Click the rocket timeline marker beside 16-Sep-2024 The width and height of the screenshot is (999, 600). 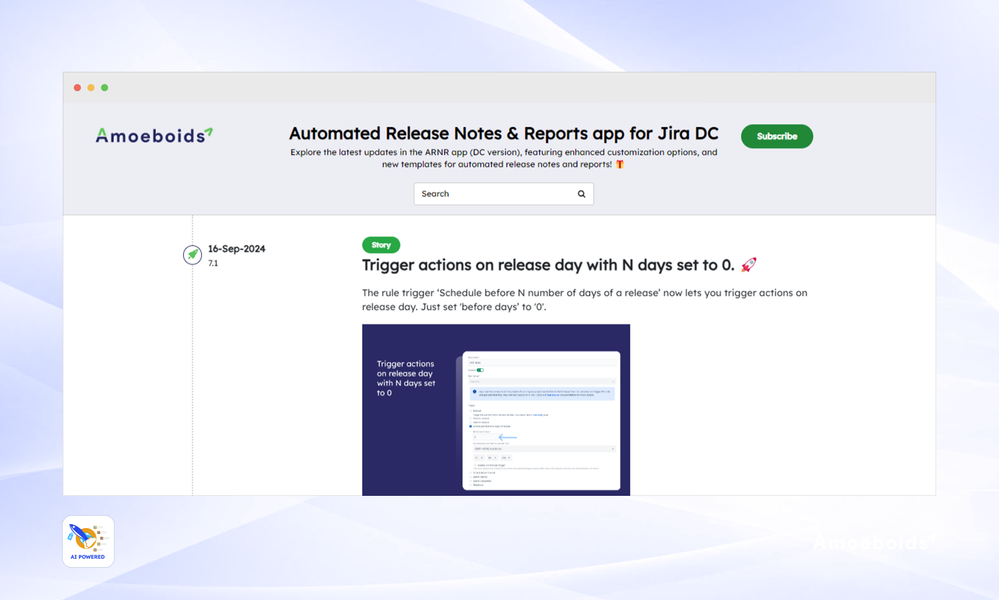[x=192, y=255]
